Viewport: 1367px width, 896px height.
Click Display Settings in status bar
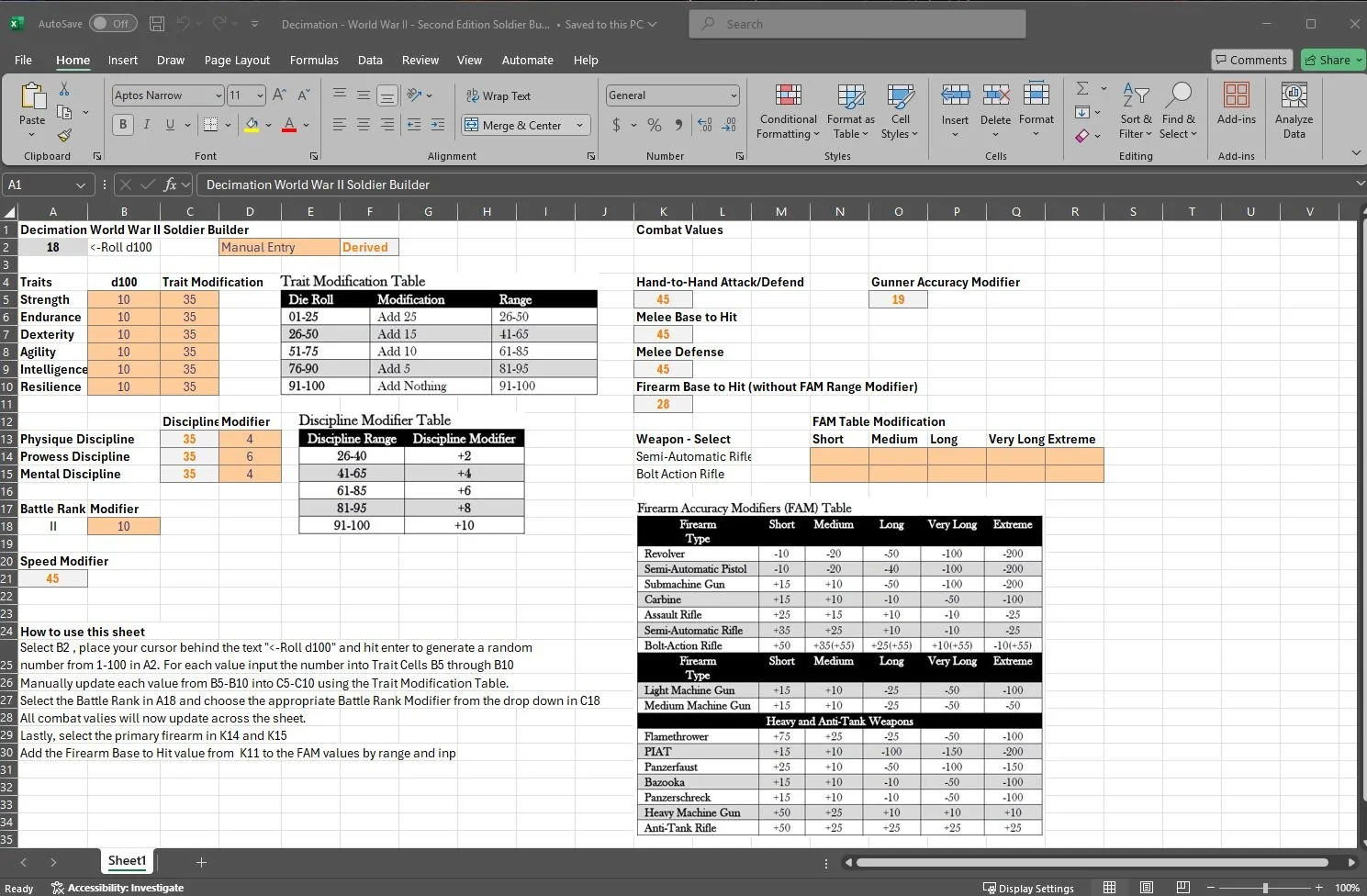tap(1028, 888)
